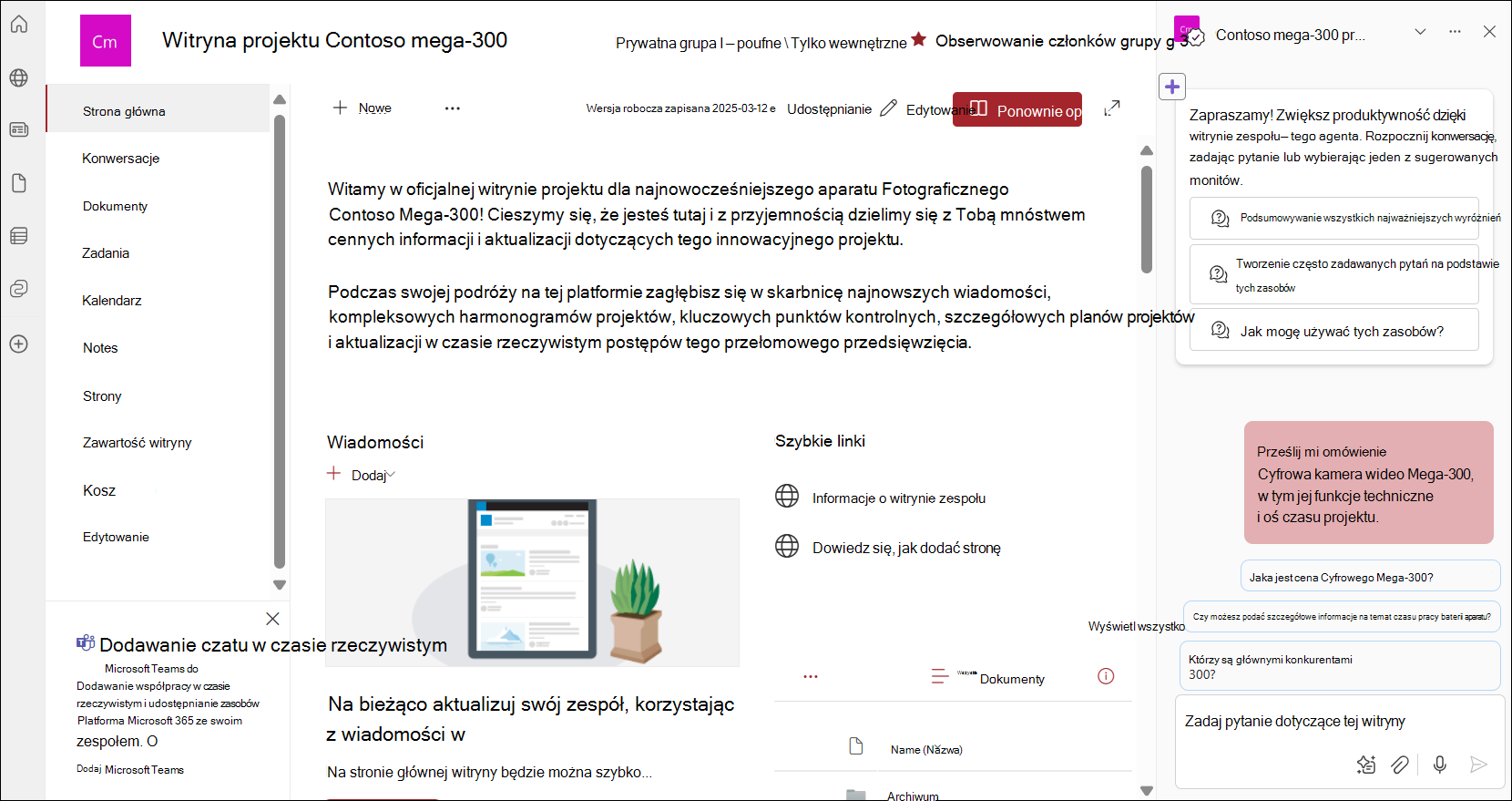Viewport: 1512px width, 801px height.
Task: Click the follow star icon
Action: [918, 39]
